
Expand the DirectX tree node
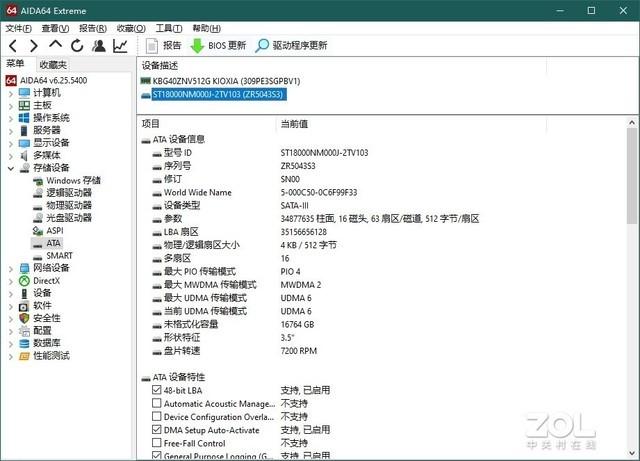coord(11,281)
